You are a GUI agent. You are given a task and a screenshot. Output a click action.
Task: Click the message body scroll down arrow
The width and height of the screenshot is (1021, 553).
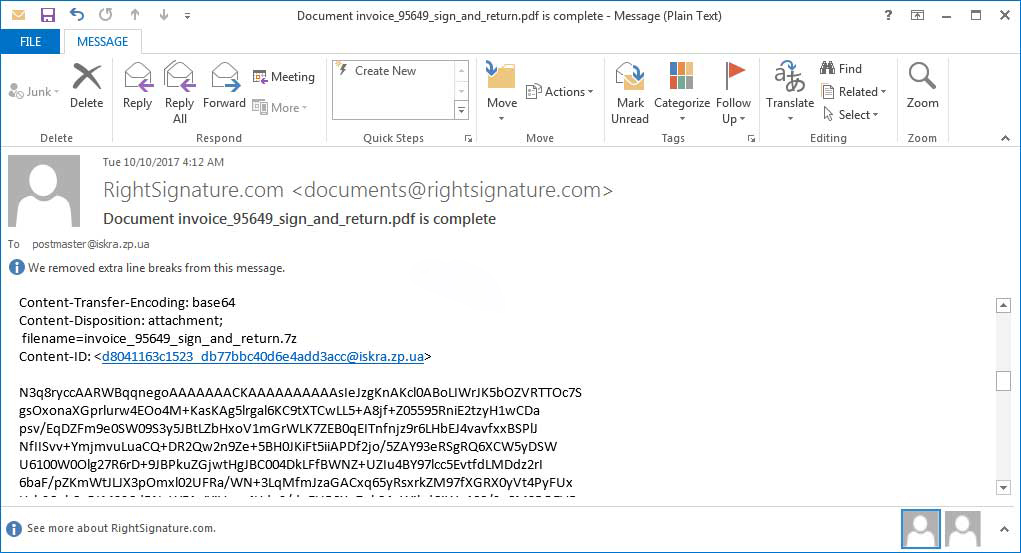(1003, 487)
